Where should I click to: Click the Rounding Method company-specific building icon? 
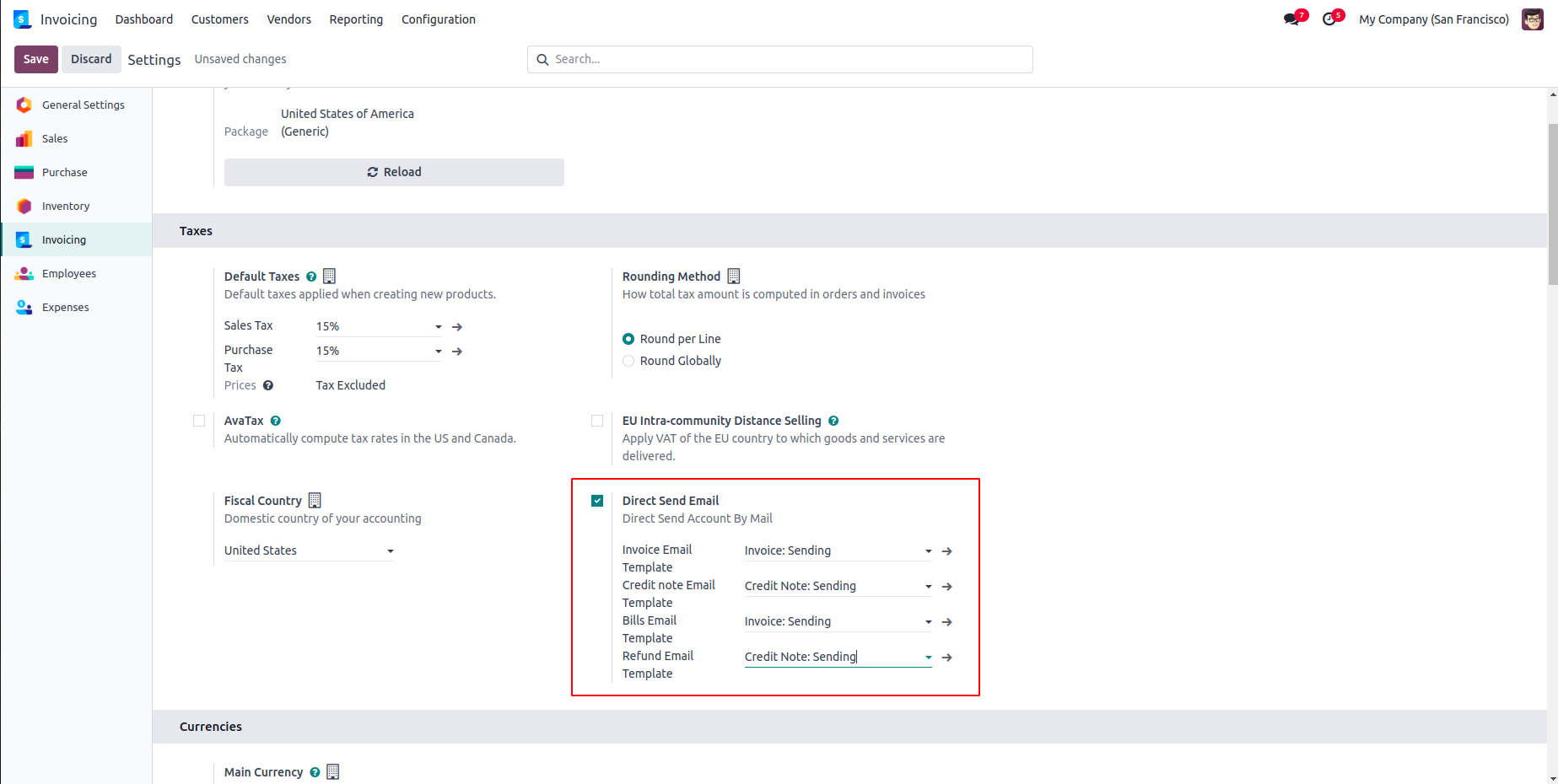[734, 277]
